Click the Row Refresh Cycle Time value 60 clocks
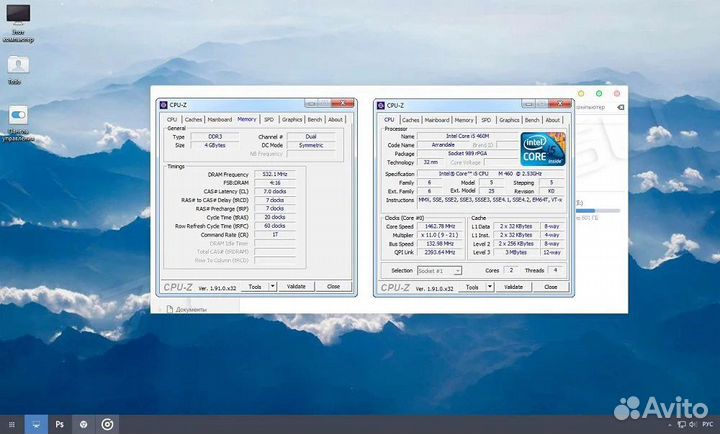720x434 pixels. point(275,226)
